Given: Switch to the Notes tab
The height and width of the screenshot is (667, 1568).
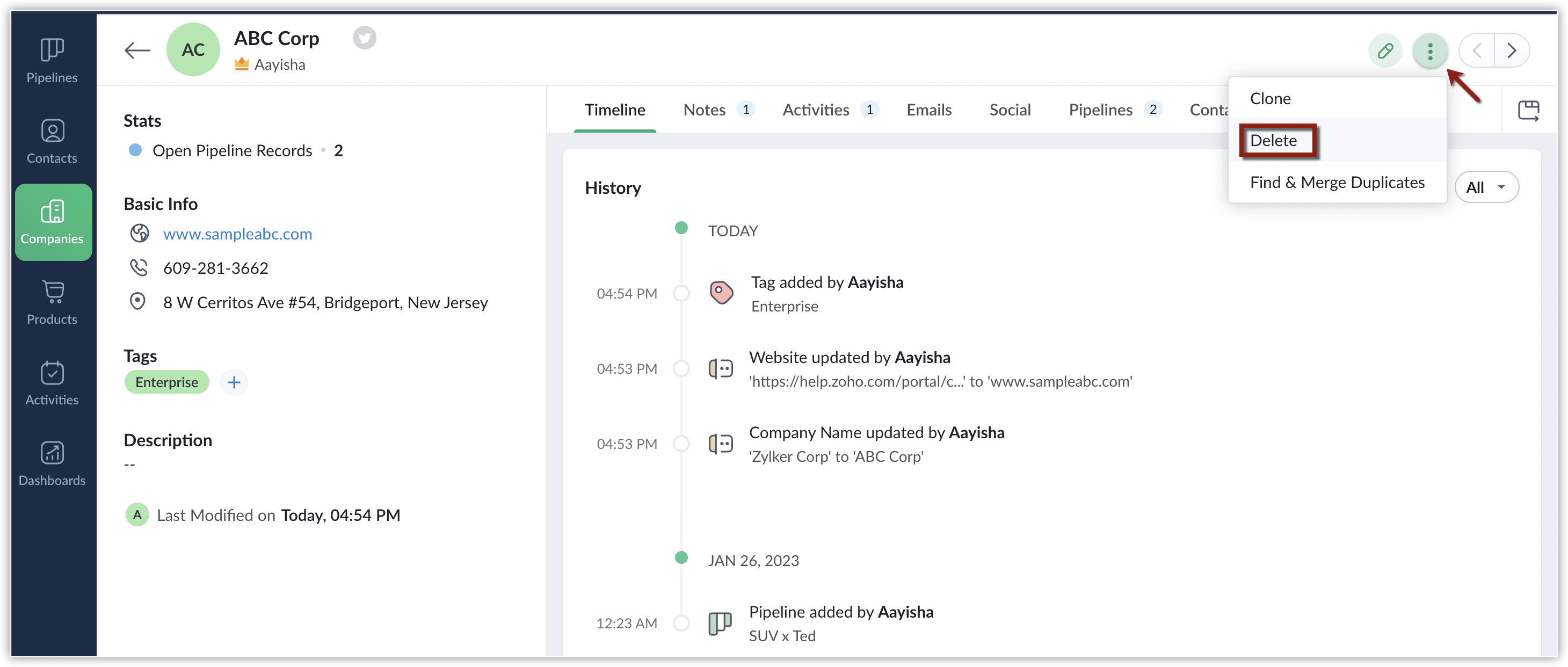Looking at the screenshot, I should coord(705,110).
